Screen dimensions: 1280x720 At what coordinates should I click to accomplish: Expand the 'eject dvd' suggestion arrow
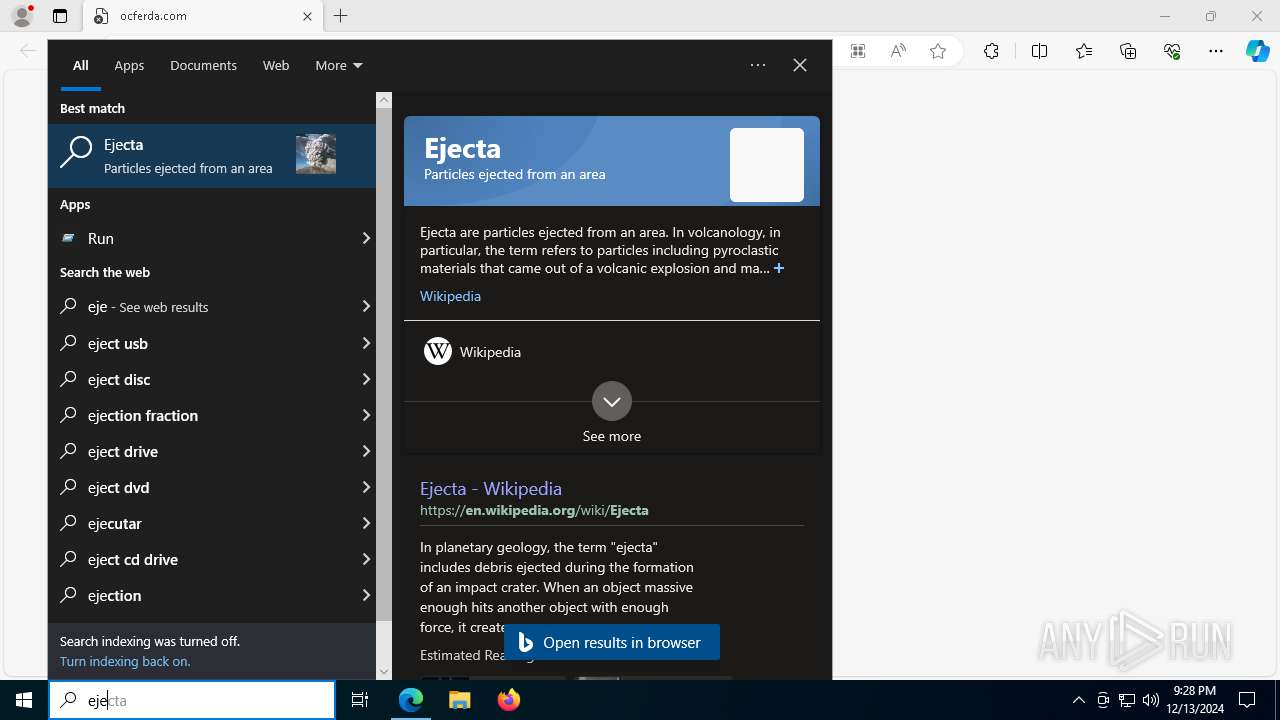pos(366,487)
